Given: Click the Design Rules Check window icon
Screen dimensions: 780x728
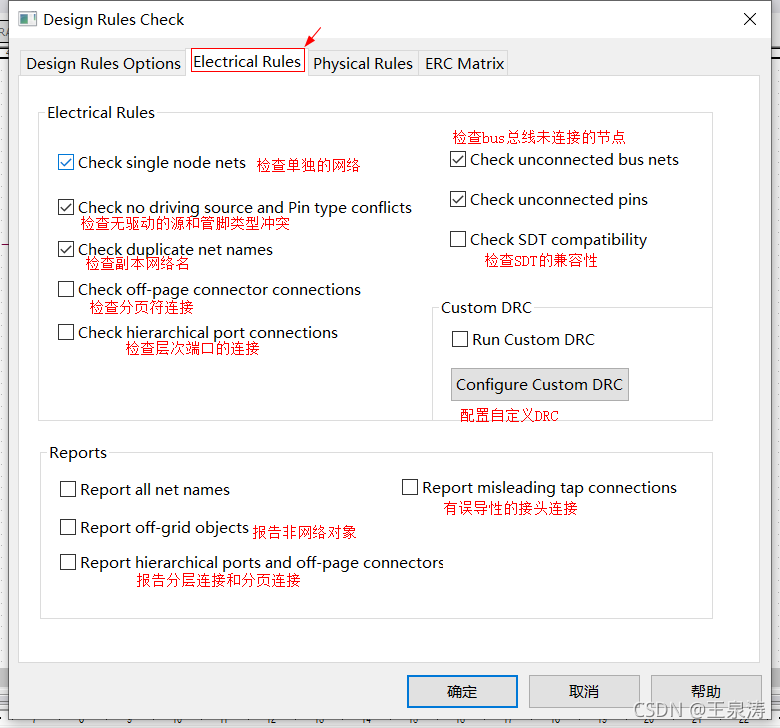Looking at the screenshot, I should coord(27,19).
